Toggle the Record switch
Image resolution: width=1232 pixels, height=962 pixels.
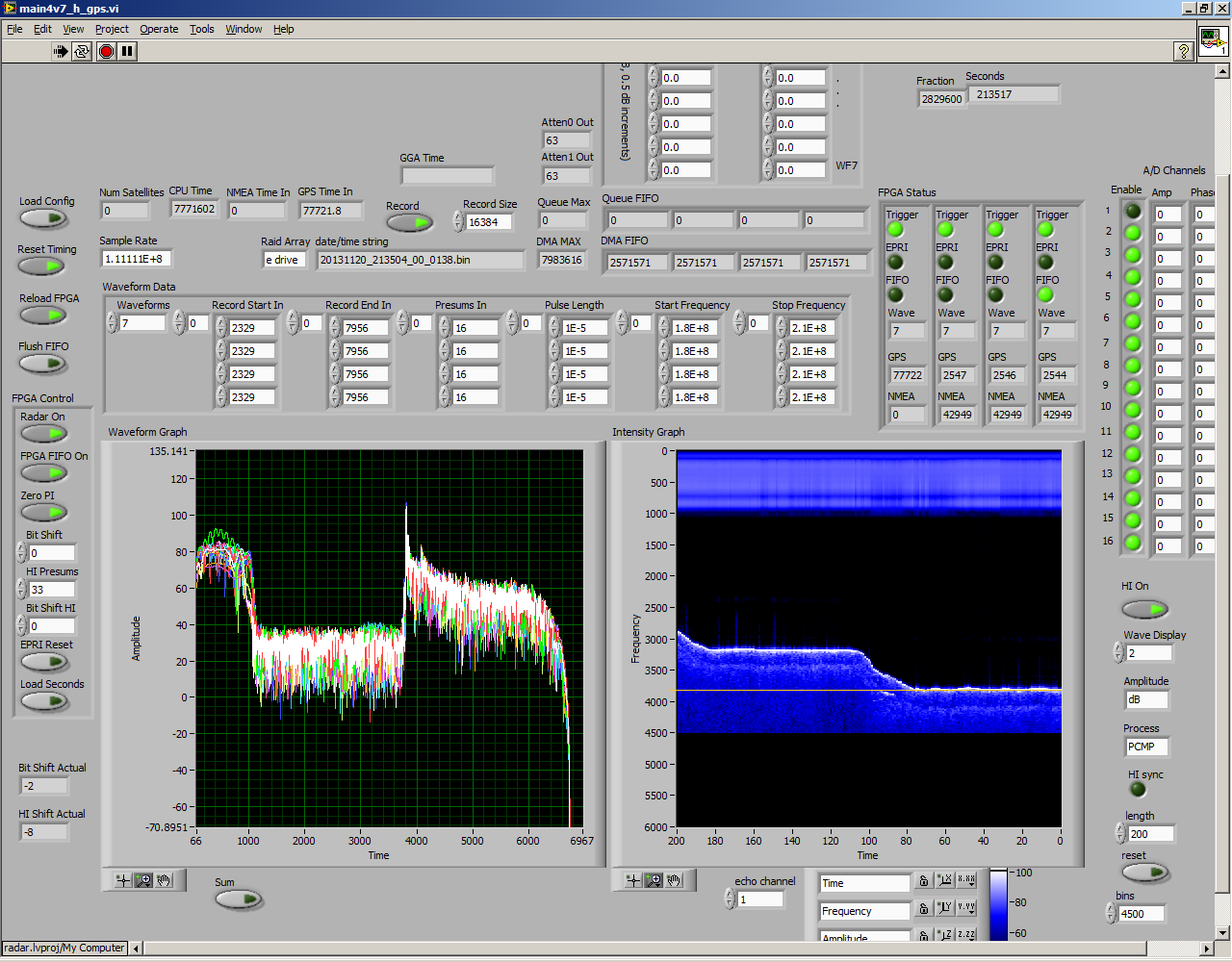click(410, 223)
